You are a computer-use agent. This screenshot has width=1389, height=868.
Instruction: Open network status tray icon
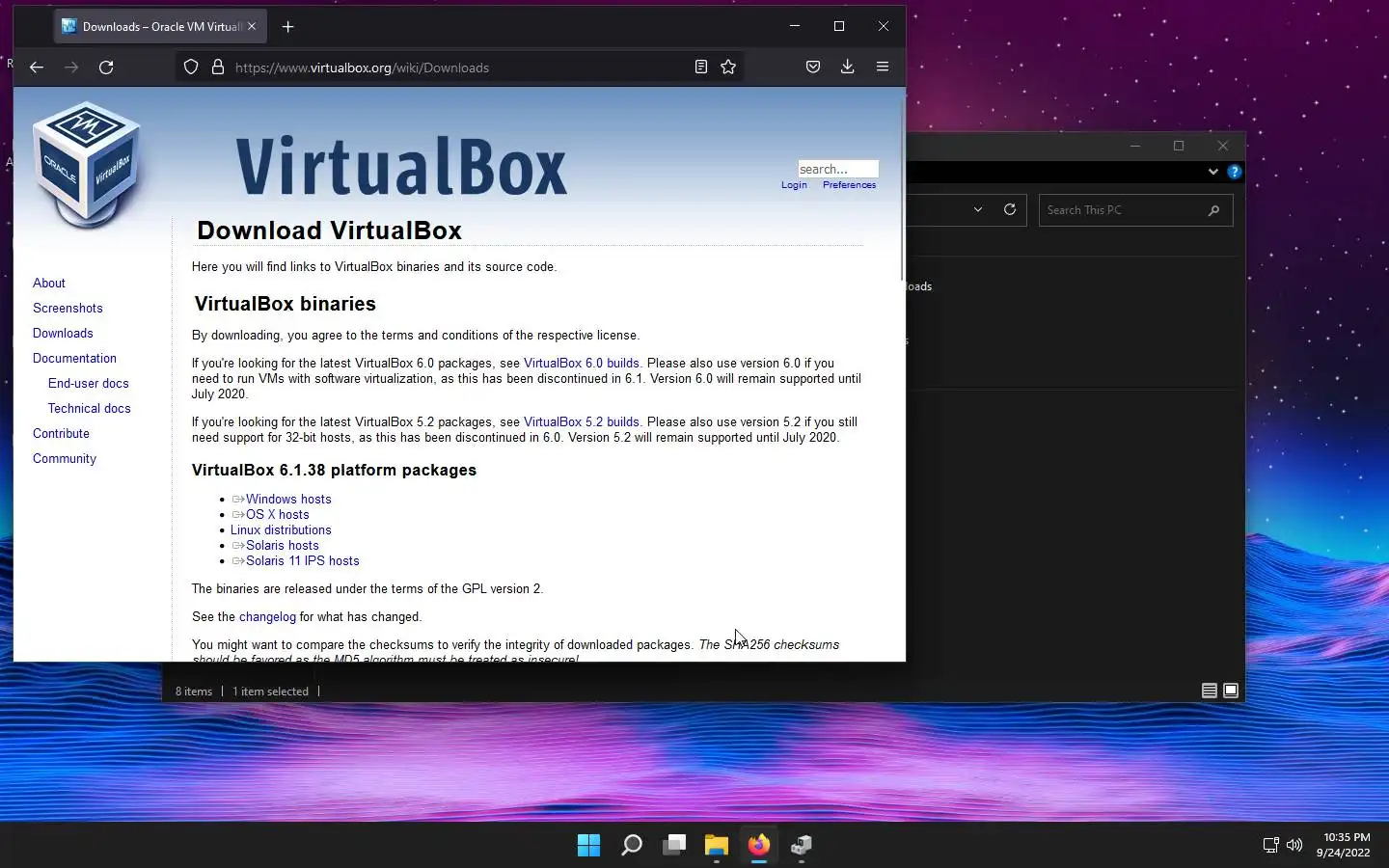(x=1270, y=846)
